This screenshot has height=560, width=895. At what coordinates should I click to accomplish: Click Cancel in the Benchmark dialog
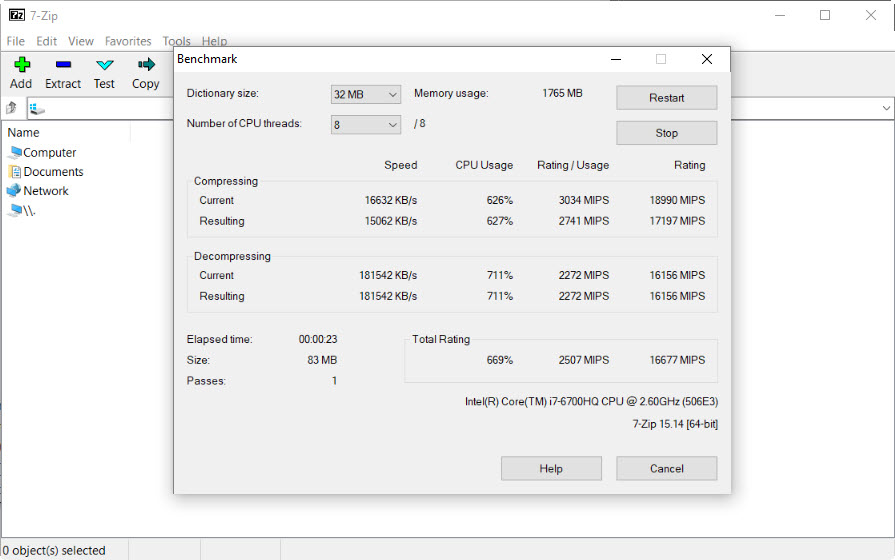[666, 468]
